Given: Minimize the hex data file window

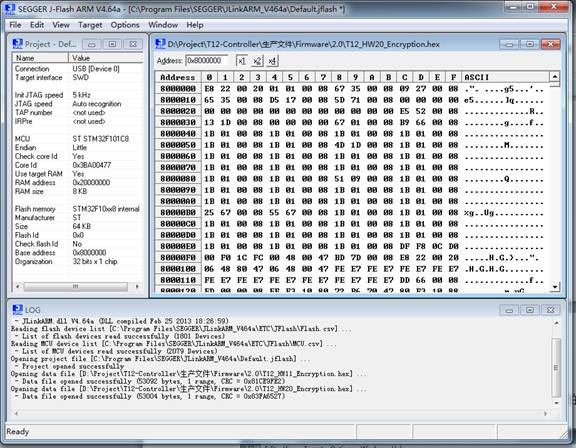Looking at the screenshot, I should pyautogui.click(x=509, y=44).
